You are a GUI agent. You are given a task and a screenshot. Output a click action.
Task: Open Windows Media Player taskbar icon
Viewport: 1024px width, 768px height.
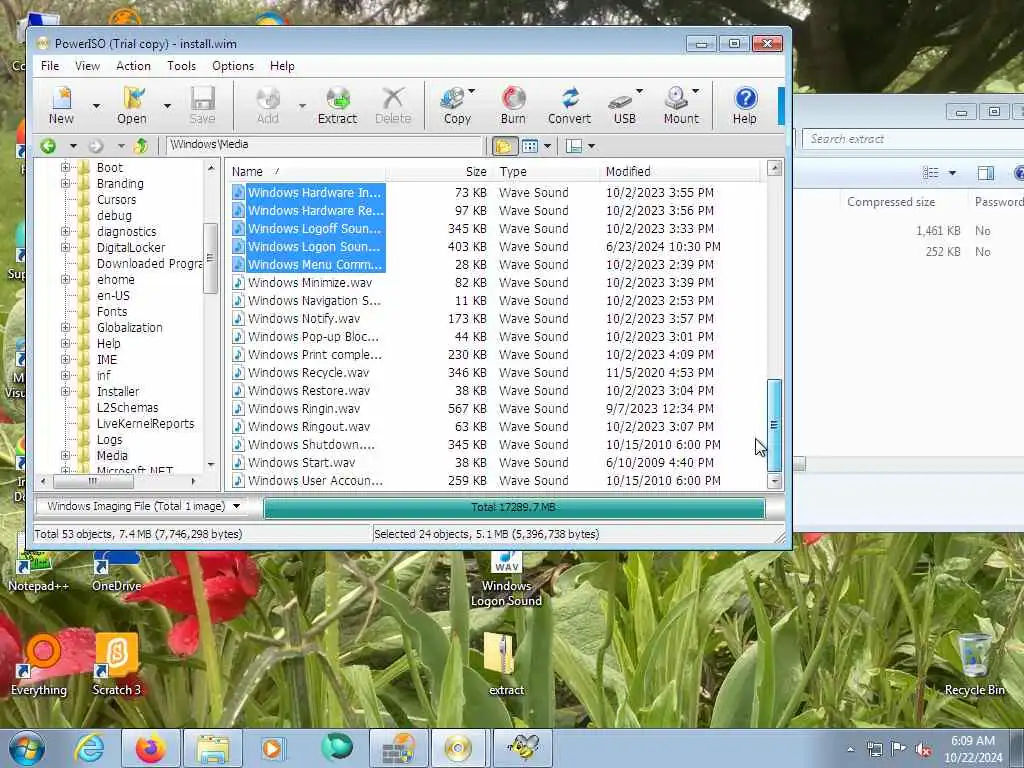click(272, 748)
